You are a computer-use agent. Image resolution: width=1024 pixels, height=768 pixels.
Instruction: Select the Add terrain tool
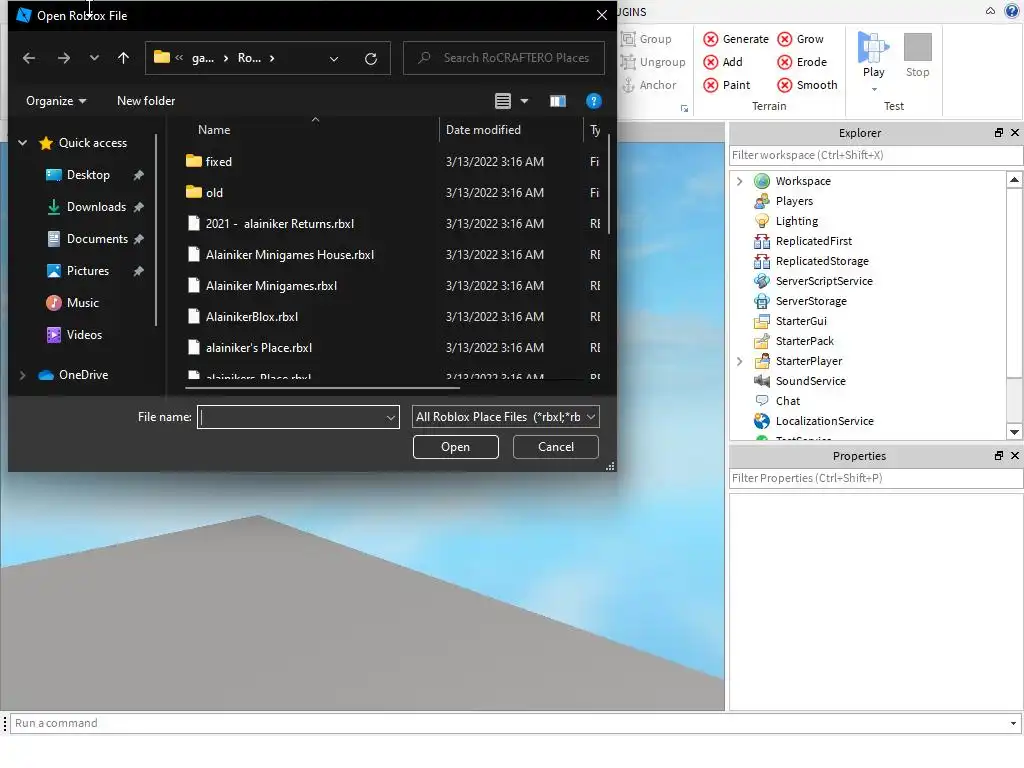[723, 62]
